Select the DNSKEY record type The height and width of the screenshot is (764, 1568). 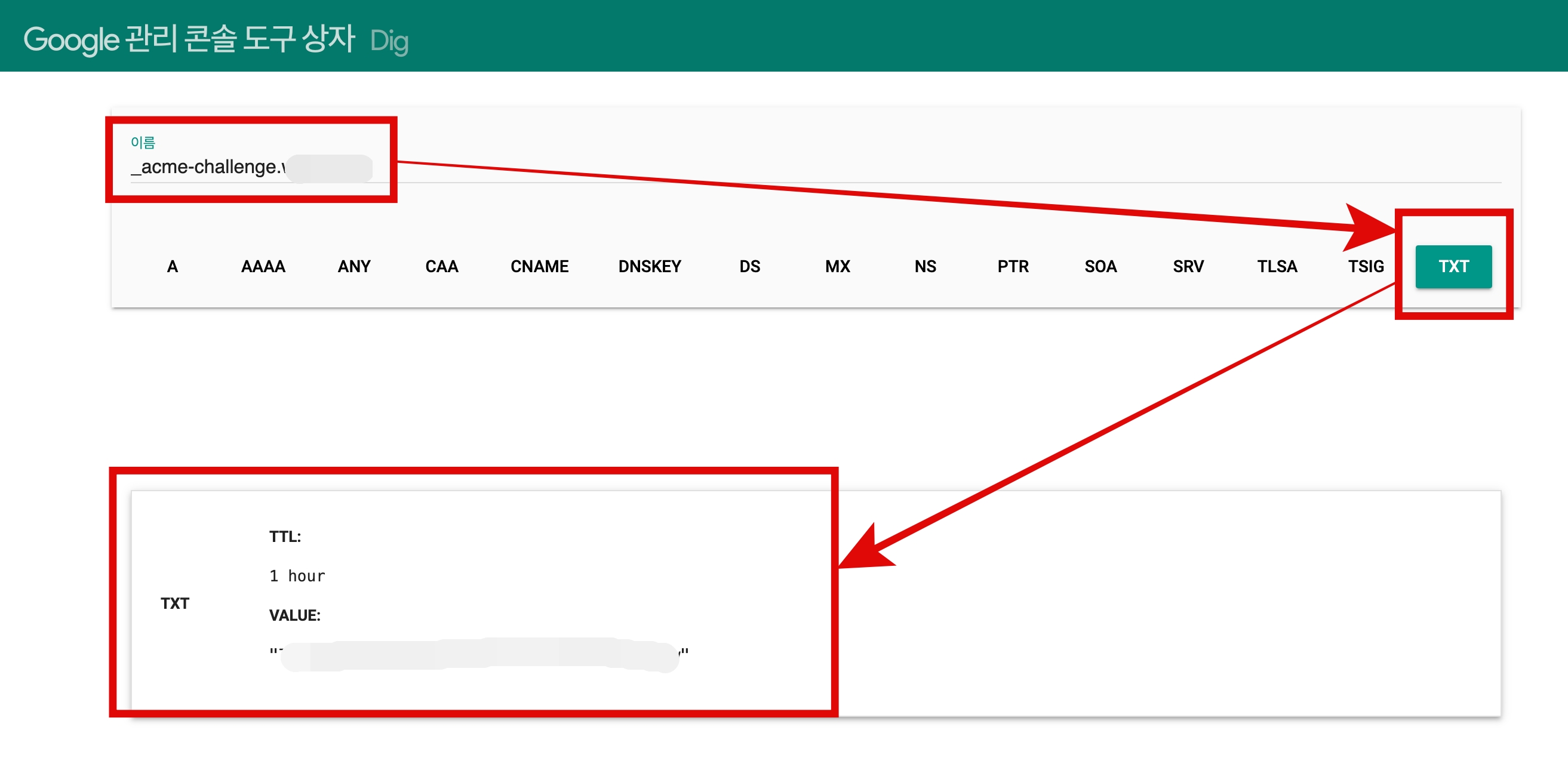(650, 266)
